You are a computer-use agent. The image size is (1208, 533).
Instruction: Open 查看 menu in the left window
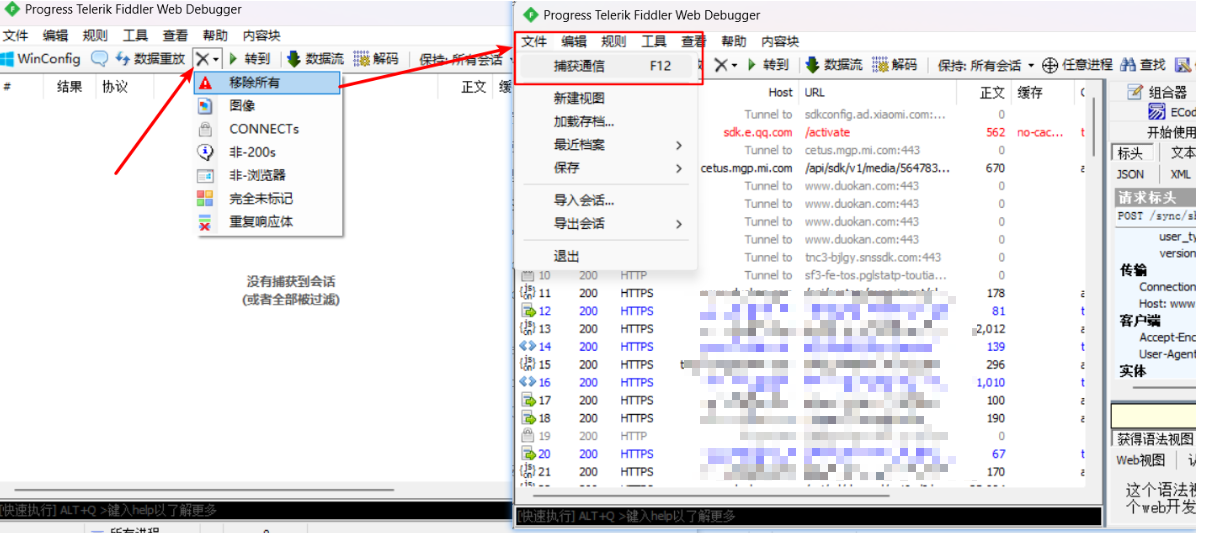[x=175, y=35]
